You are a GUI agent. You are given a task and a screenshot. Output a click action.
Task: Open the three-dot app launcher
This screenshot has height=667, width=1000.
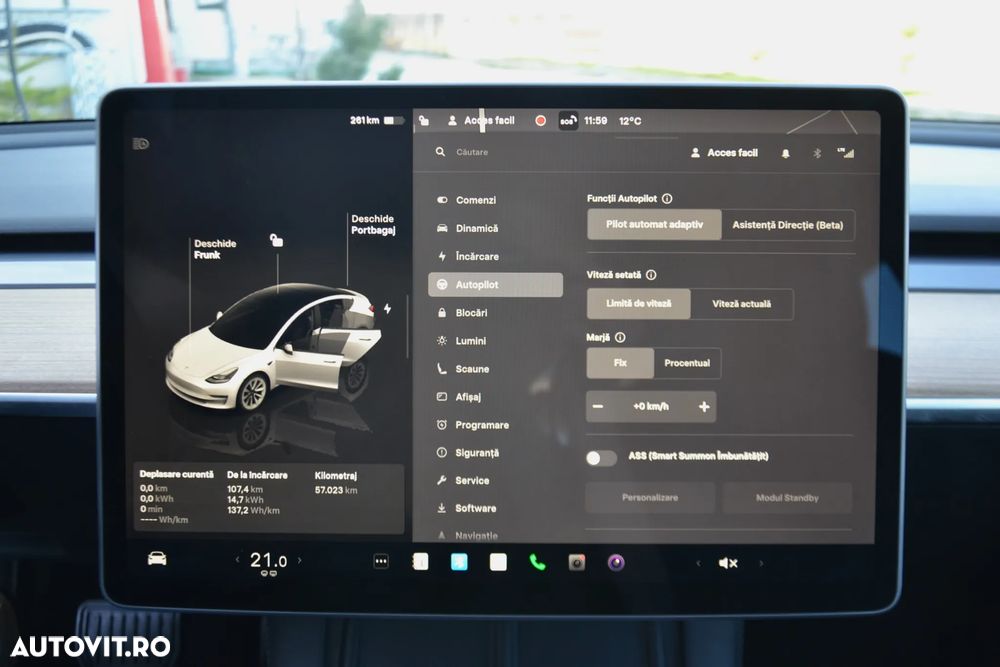point(381,561)
